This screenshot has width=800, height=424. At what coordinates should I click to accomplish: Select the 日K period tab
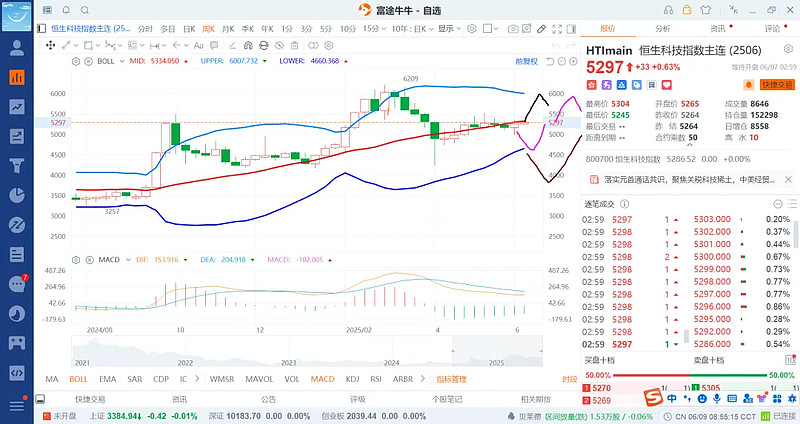pos(189,29)
